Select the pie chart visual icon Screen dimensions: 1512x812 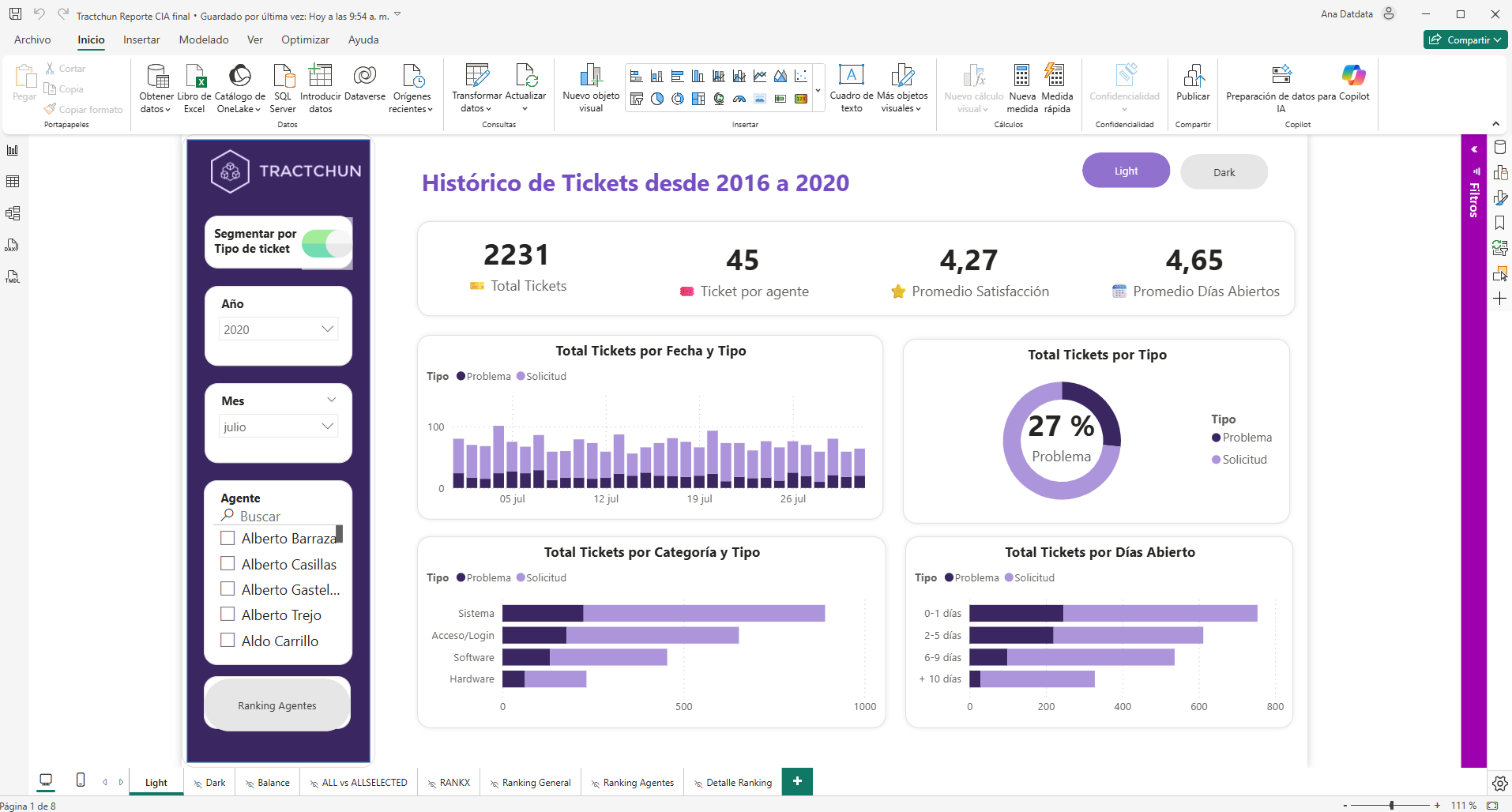[657, 99]
